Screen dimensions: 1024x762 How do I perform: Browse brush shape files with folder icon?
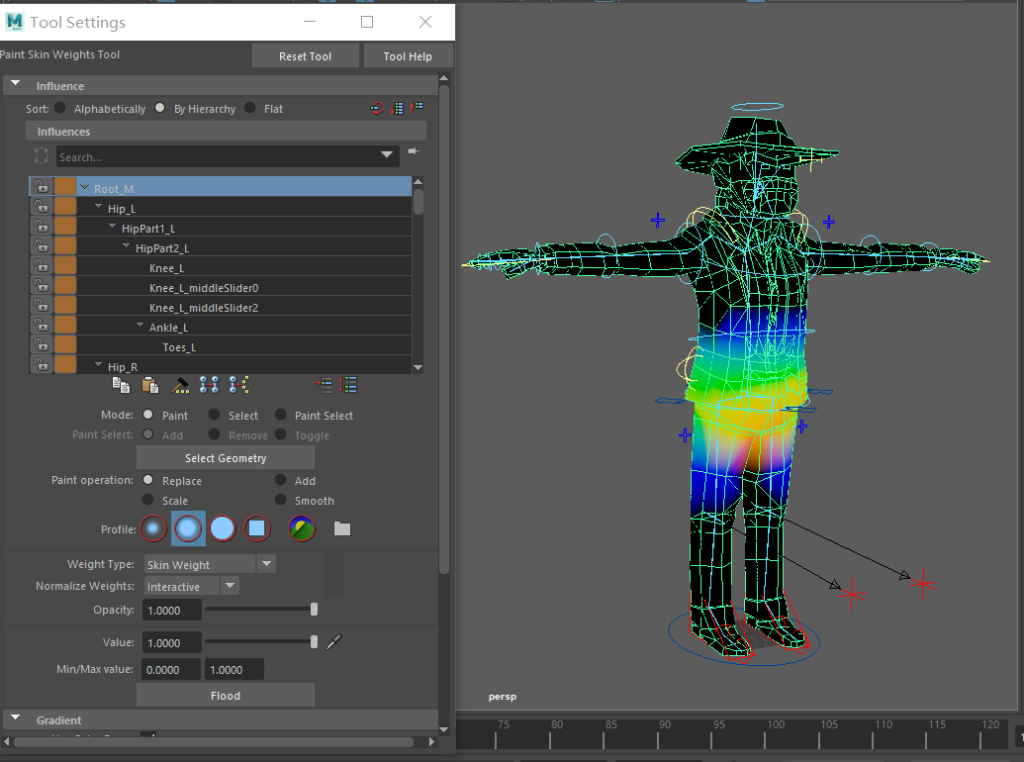coord(342,528)
